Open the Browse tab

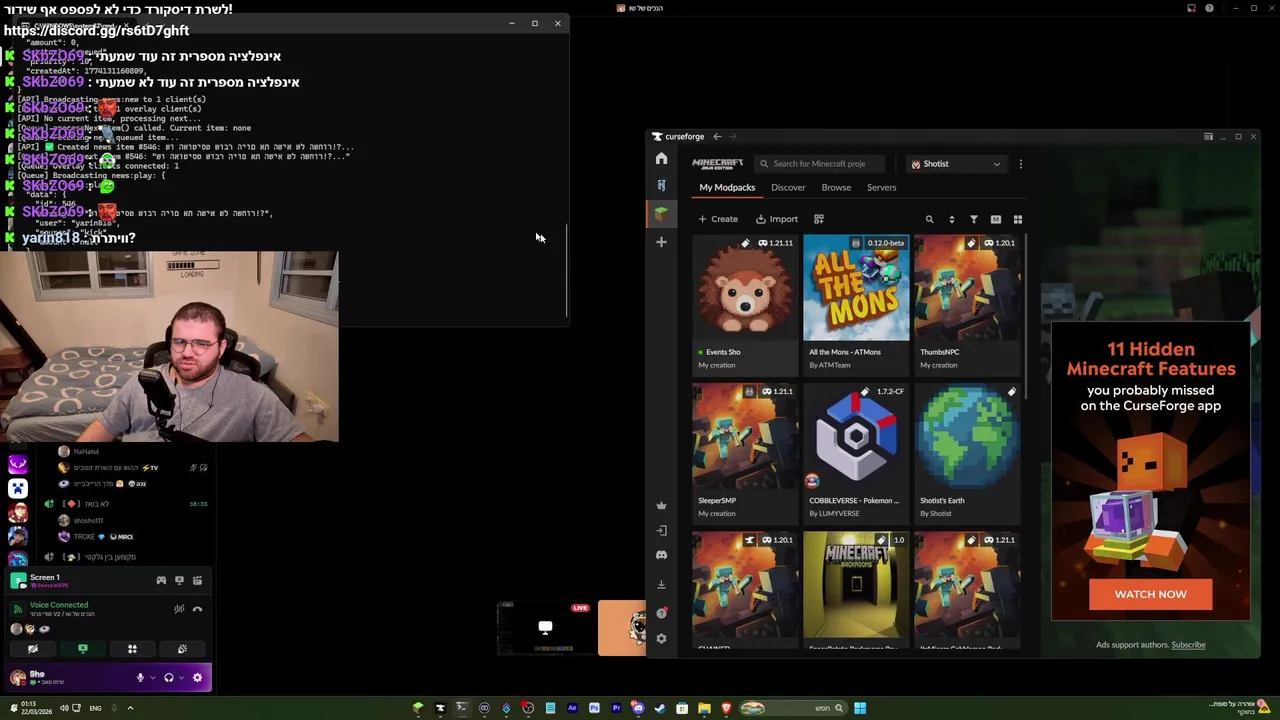point(836,187)
